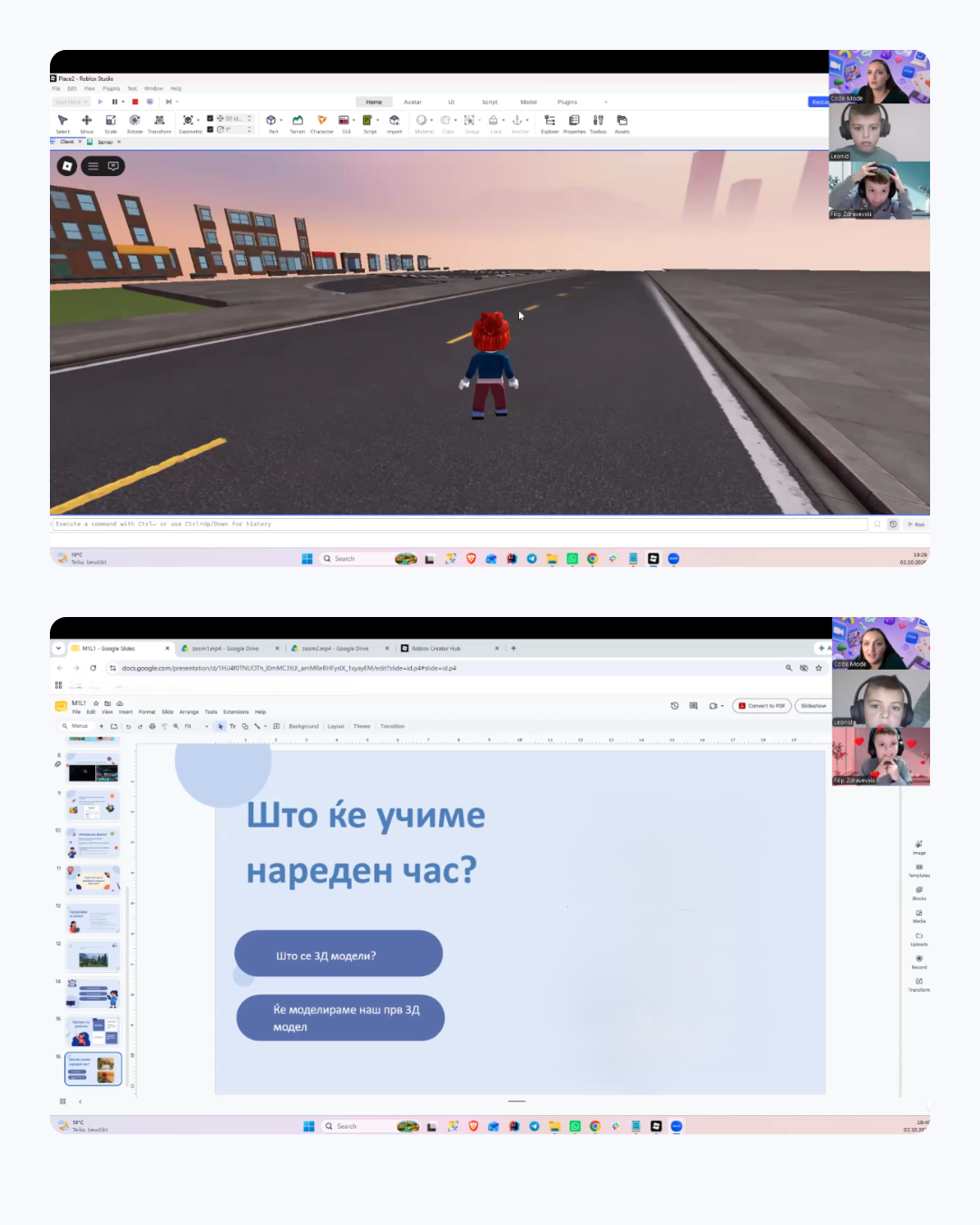Image resolution: width=980 pixels, height=1225 pixels.
Task: Expand the Geometric dropdown arrow
Action: [199, 120]
